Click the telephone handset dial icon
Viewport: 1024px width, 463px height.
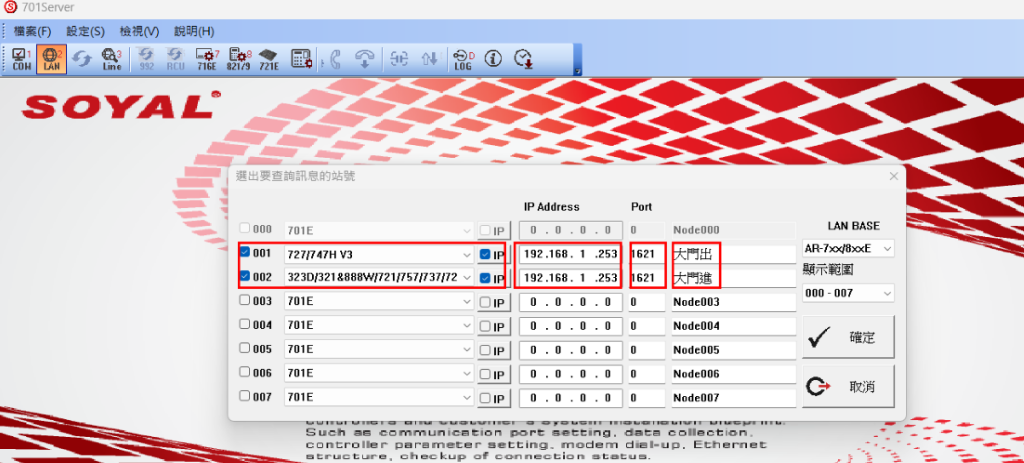[x=335, y=59]
